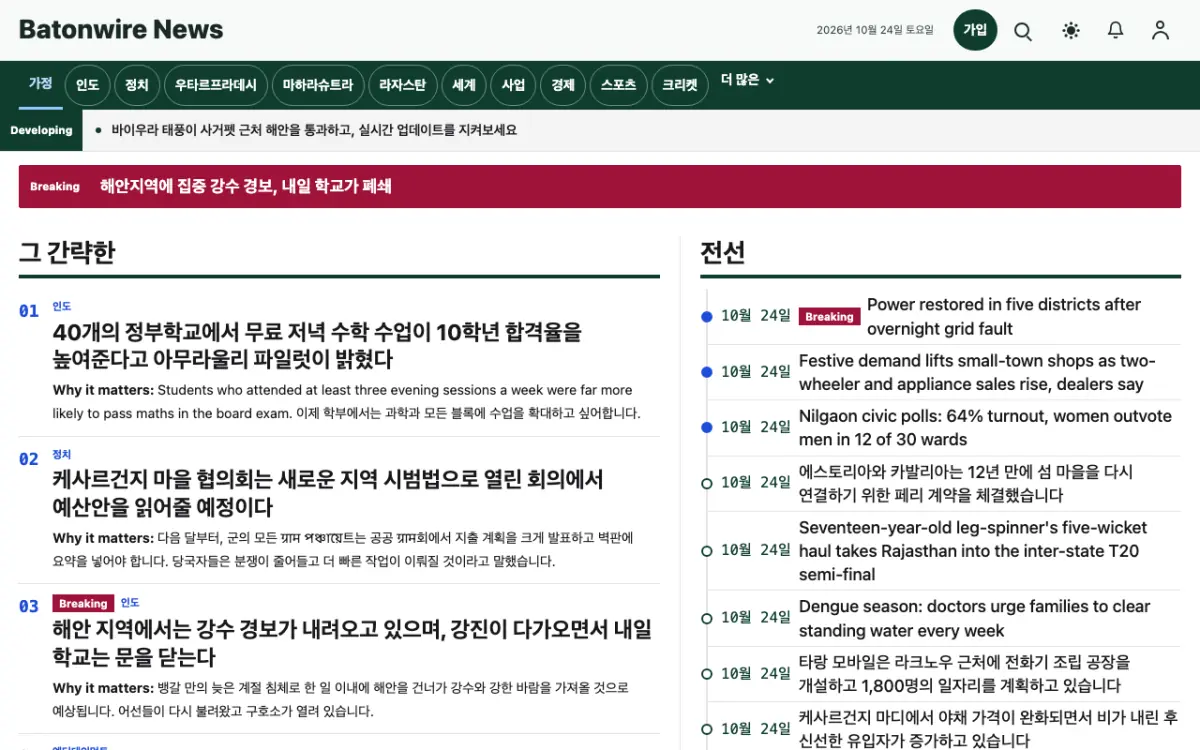Open the 바이우라 태풍 ticker headline
This screenshot has height=750, width=1200.
click(x=314, y=130)
